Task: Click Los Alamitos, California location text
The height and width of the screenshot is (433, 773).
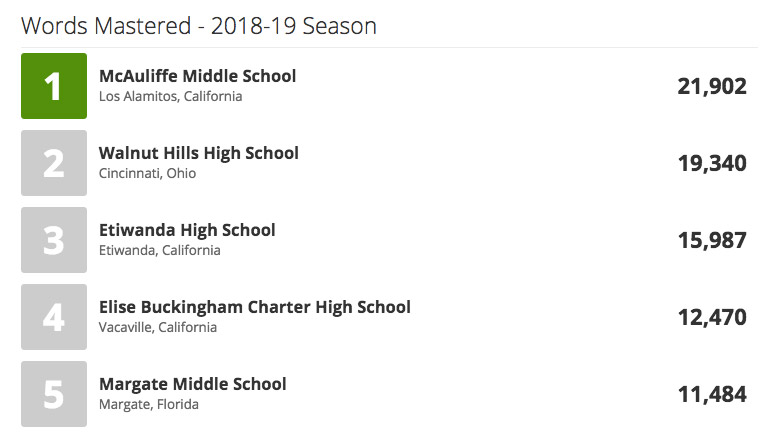Action: click(x=170, y=97)
